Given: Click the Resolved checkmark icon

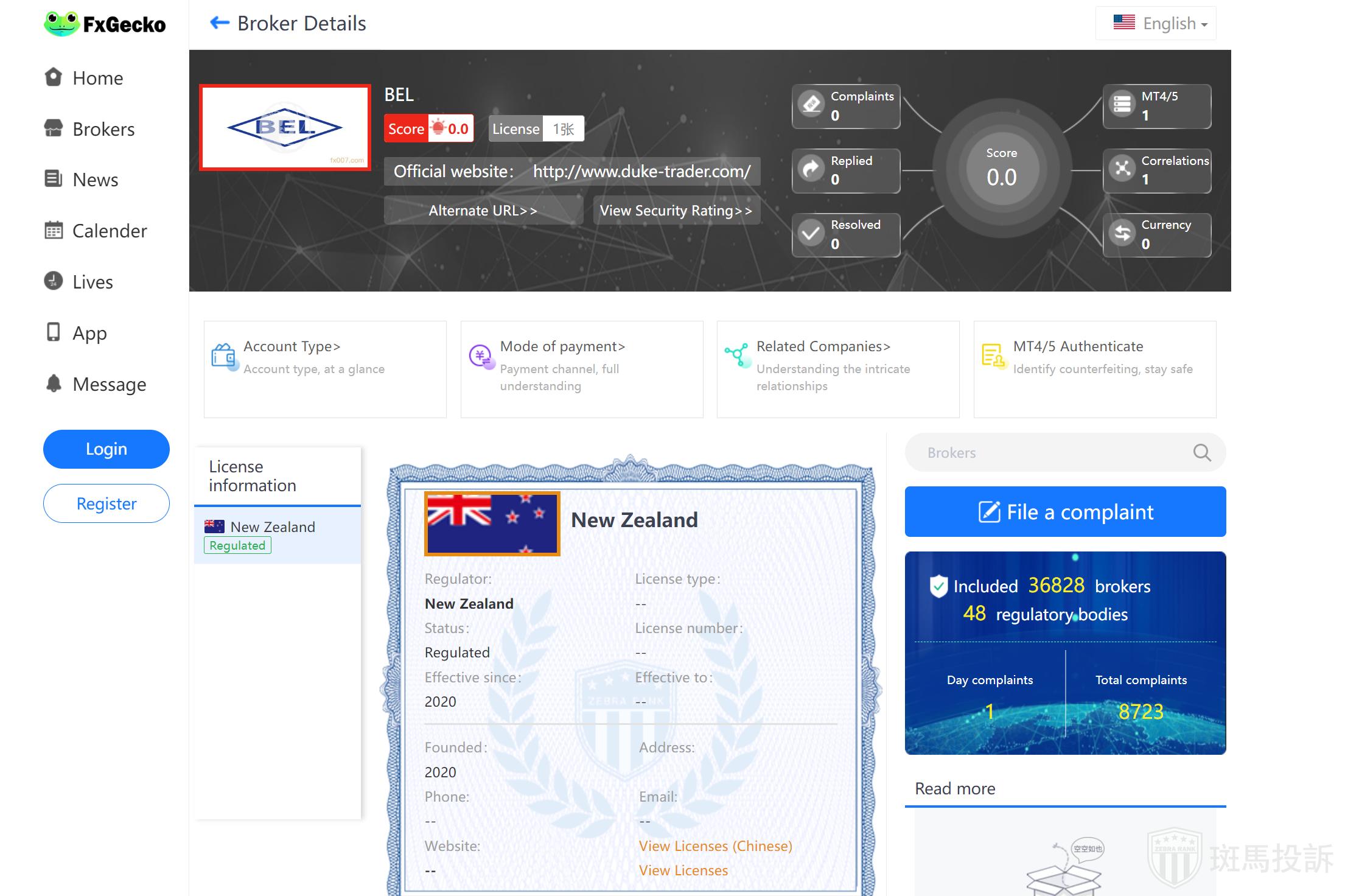Looking at the screenshot, I should click(811, 233).
